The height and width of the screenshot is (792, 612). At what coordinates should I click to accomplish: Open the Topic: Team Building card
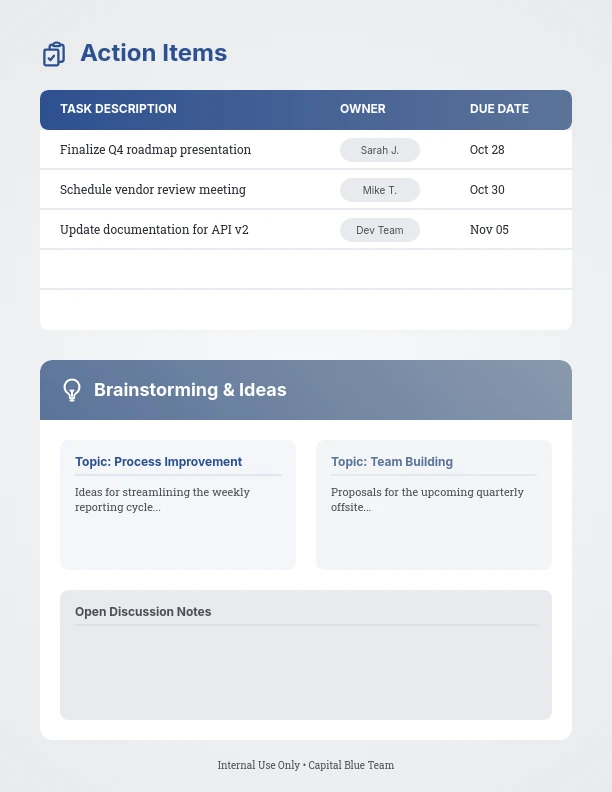pyautogui.click(x=434, y=505)
